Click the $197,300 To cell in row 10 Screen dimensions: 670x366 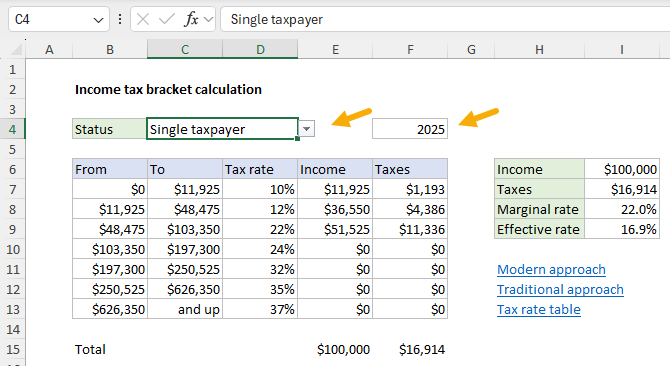tap(185, 249)
